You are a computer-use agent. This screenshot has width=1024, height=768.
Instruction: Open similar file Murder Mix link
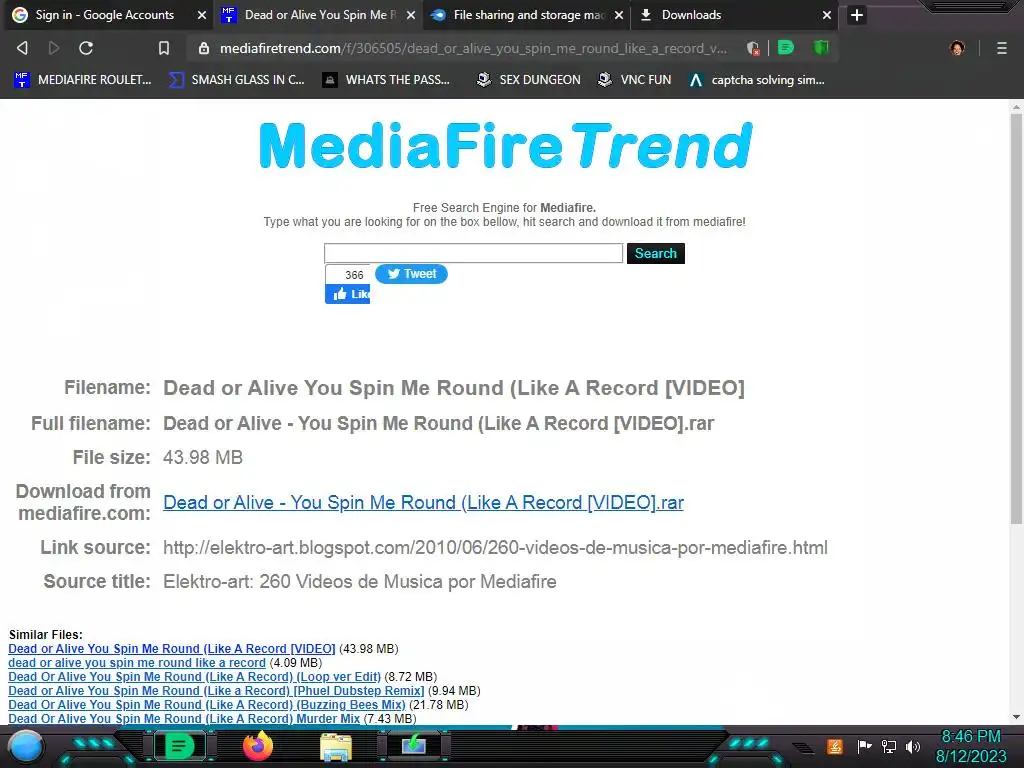click(x=184, y=718)
